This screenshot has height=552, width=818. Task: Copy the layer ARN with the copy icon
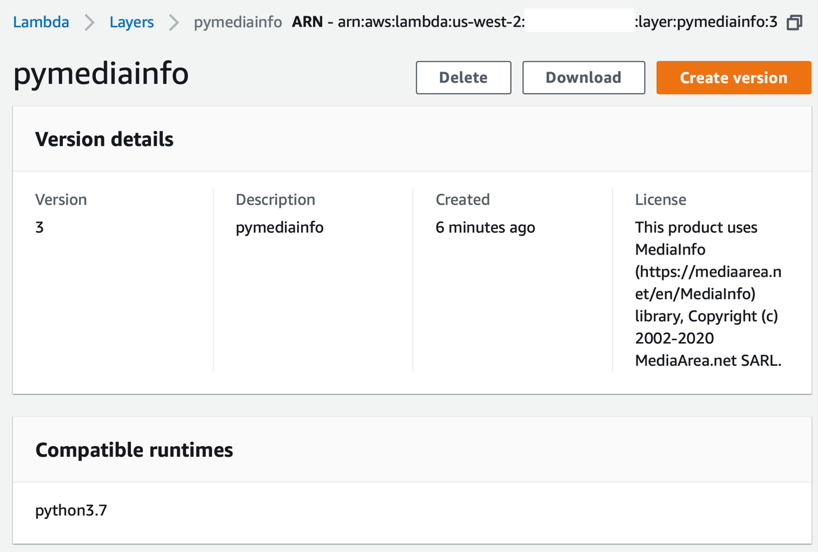tap(794, 22)
